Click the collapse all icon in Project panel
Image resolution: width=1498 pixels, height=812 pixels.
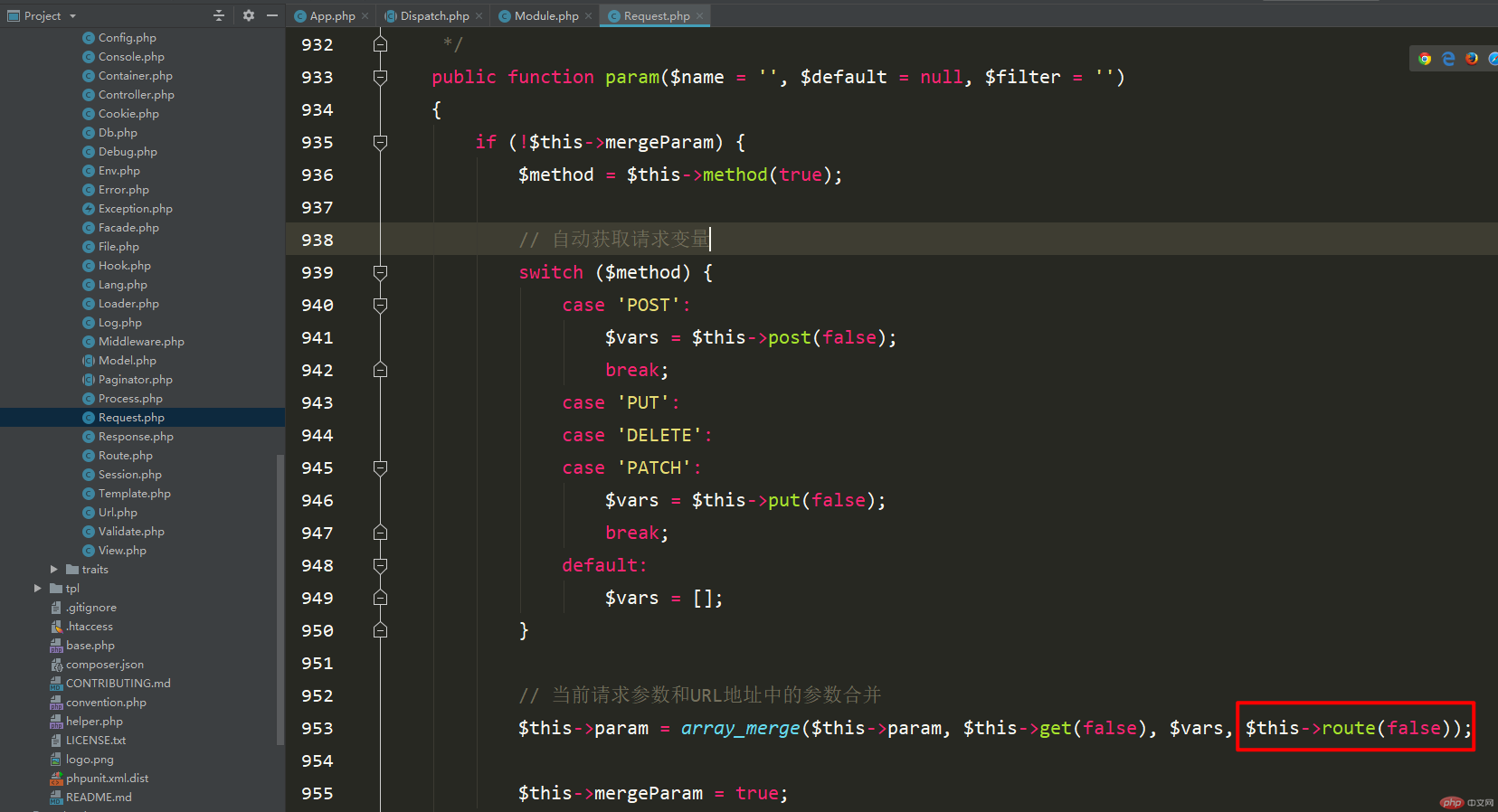point(218,15)
